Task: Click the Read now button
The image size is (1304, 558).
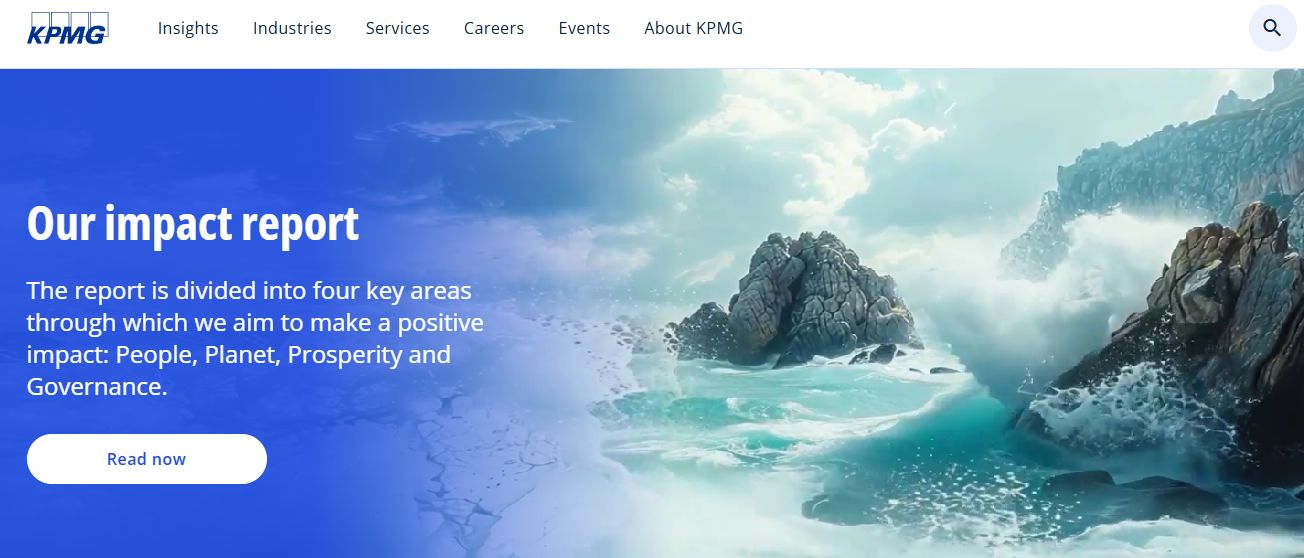Action: tap(147, 459)
